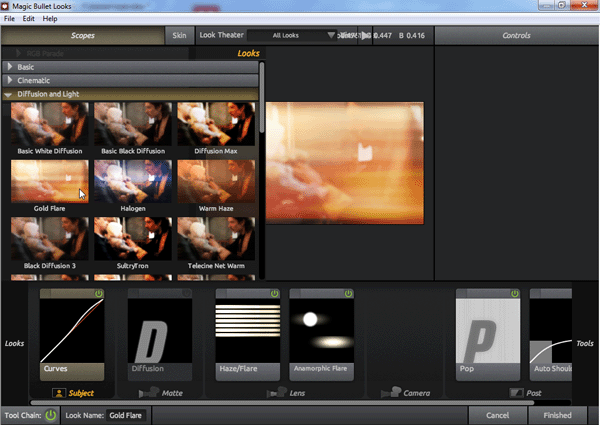Expand the RGB Parade scope

[x=18, y=53]
